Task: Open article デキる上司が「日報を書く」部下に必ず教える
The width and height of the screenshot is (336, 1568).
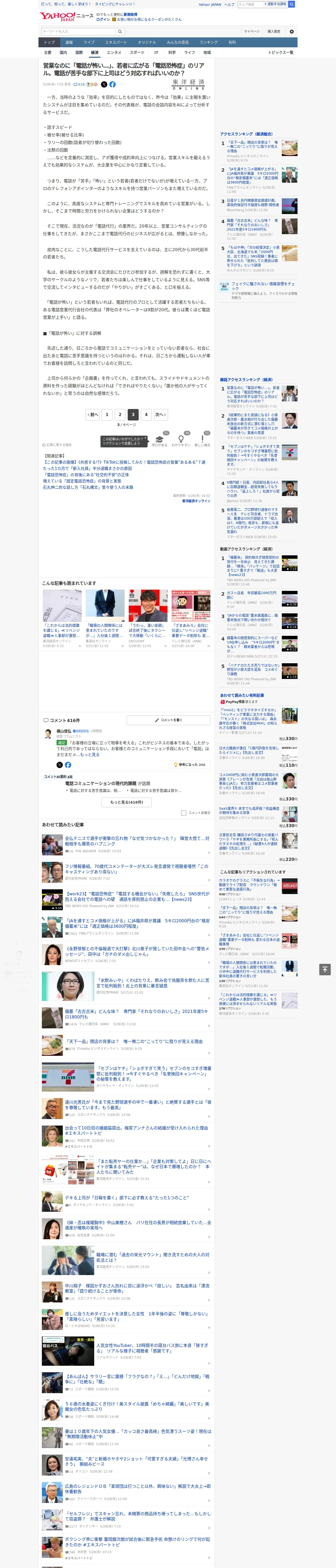Action: [x=127, y=1197]
